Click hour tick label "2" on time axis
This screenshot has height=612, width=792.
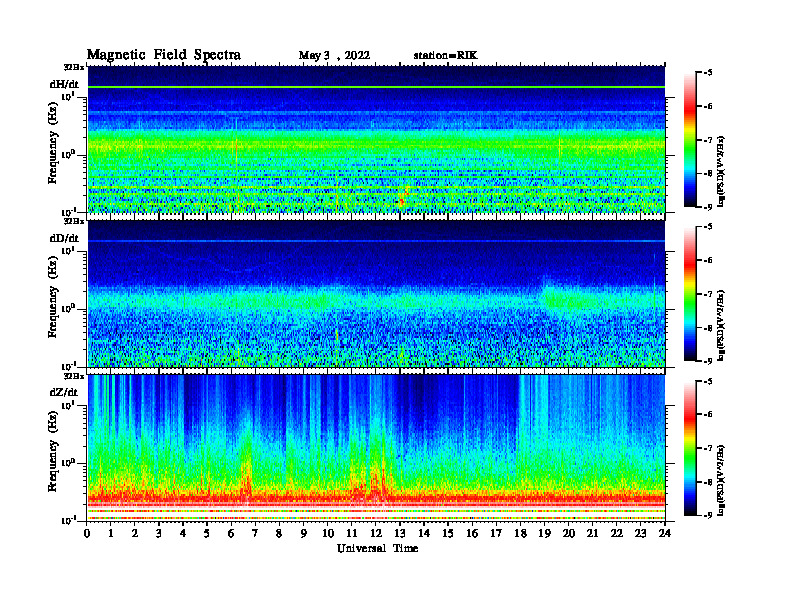pyautogui.click(x=135, y=534)
